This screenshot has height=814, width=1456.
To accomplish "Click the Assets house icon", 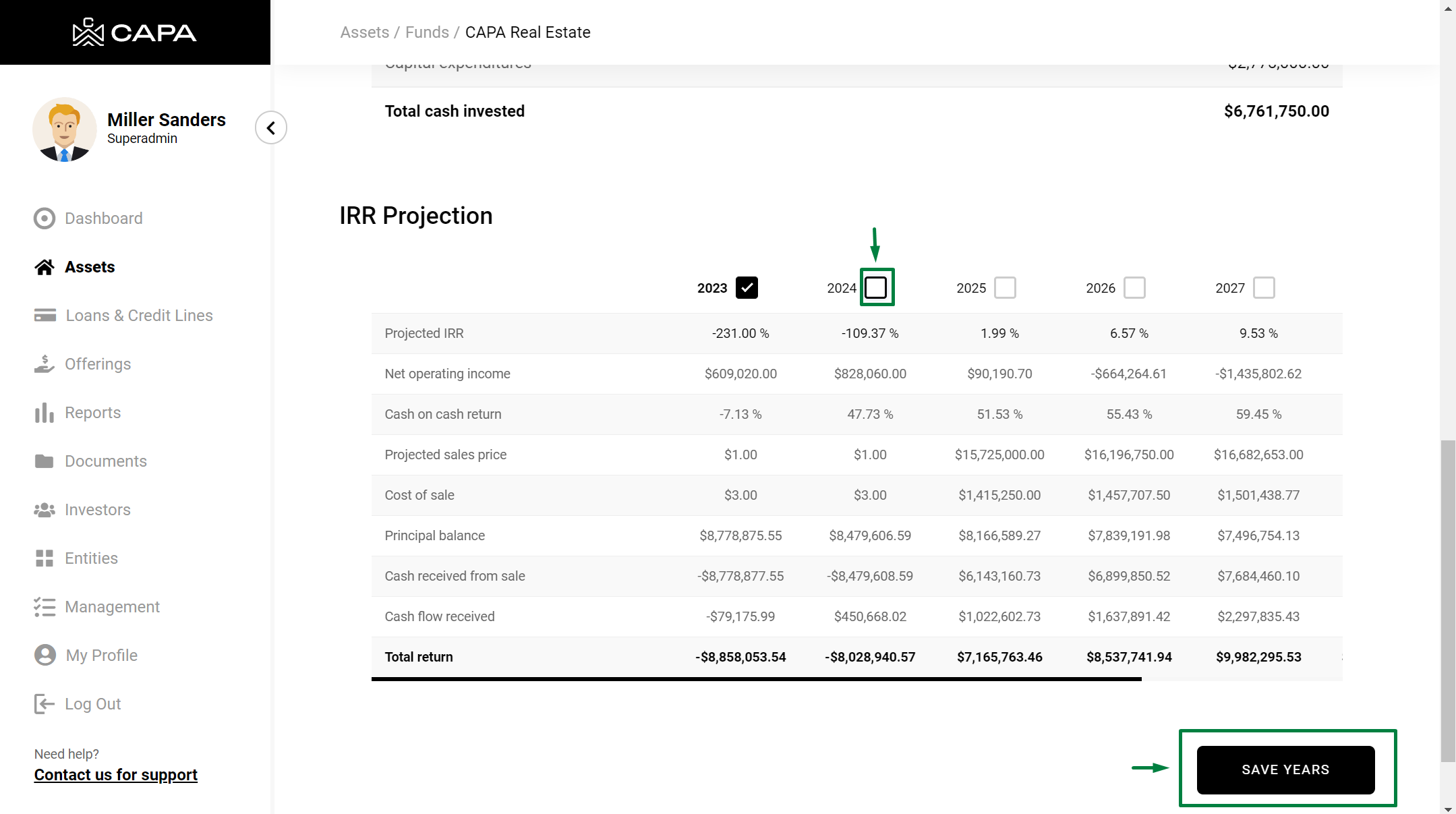I will pyautogui.click(x=45, y=267).
